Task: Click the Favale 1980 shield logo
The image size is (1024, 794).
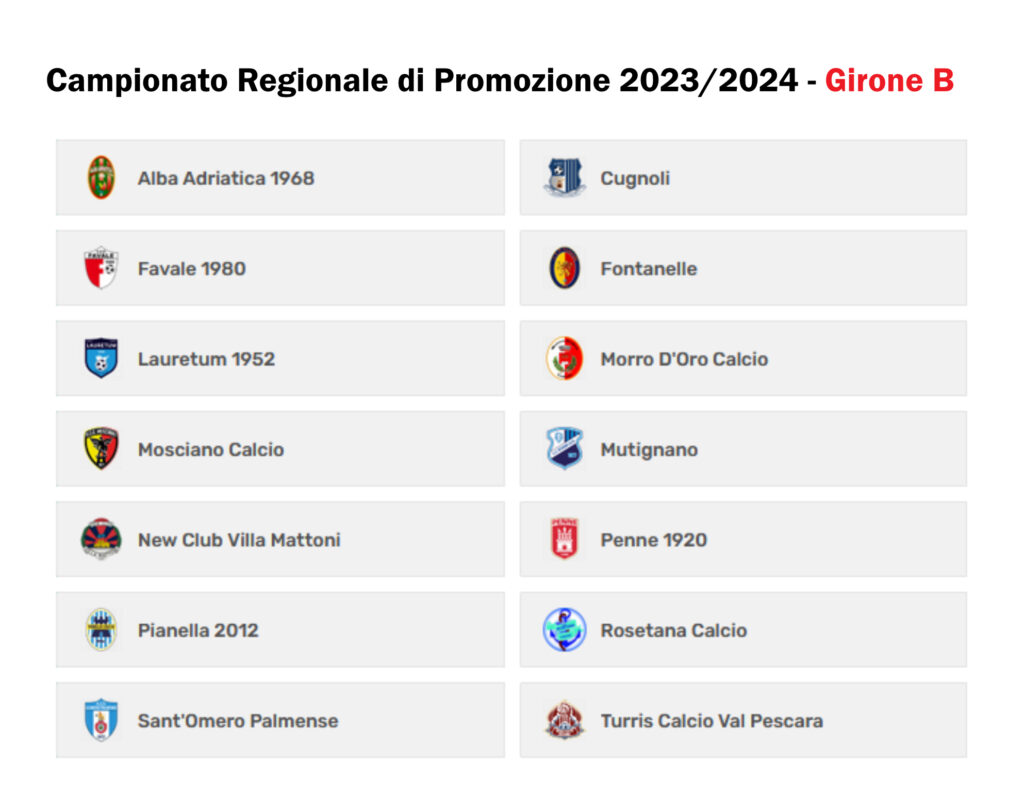Action: (x=101, y=268)
